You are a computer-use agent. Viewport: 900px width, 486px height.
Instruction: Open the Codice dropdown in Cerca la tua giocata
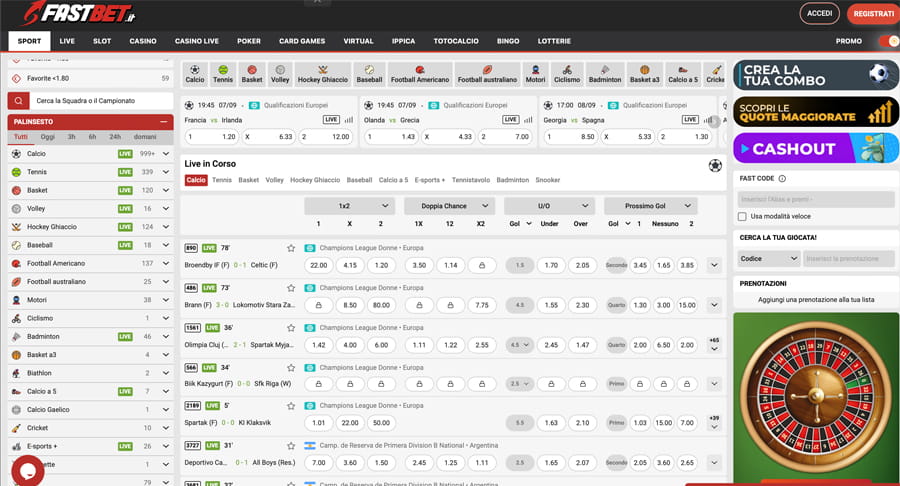pyautogui.click(x=769, y=259)
